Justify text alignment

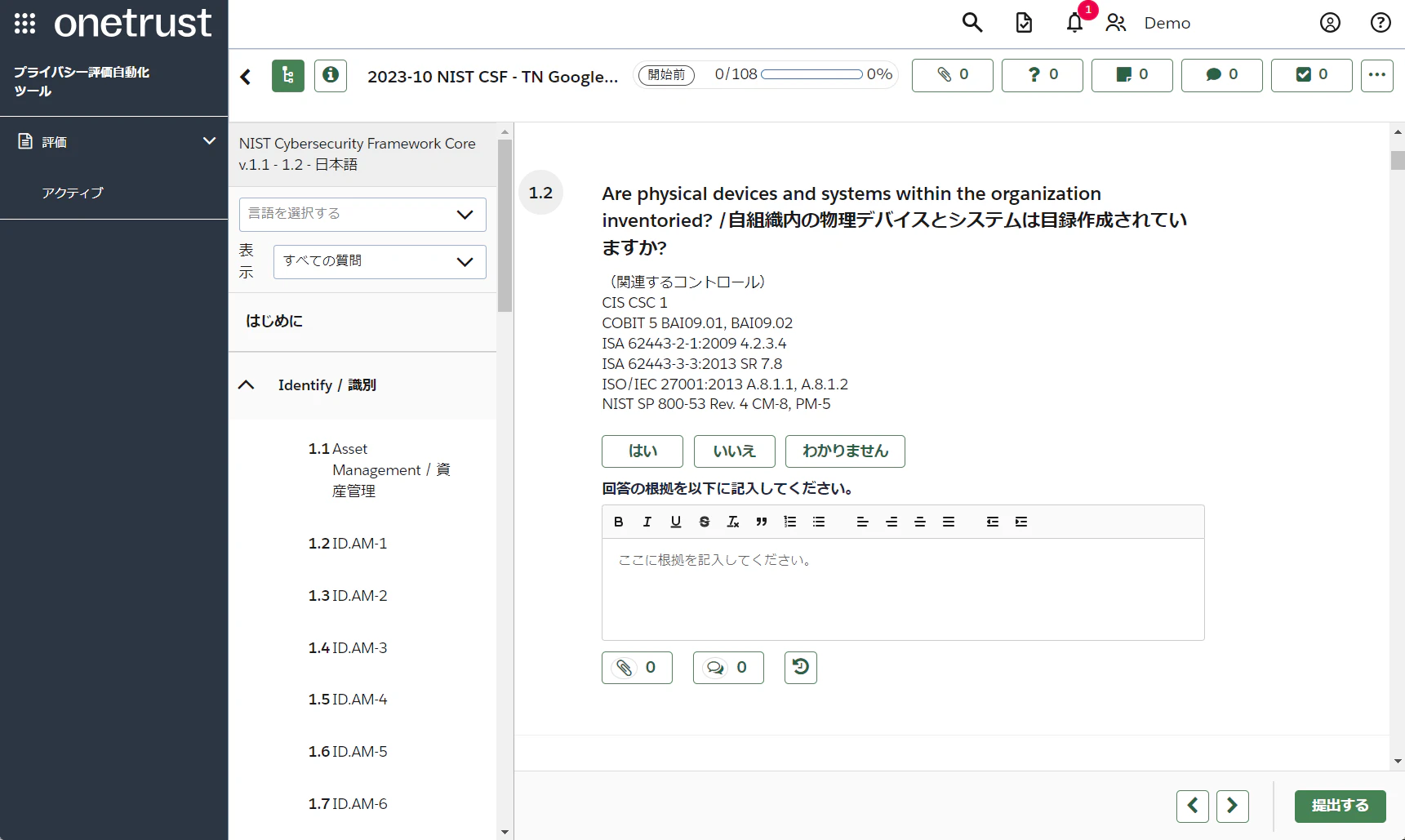(x=949, y=522)
